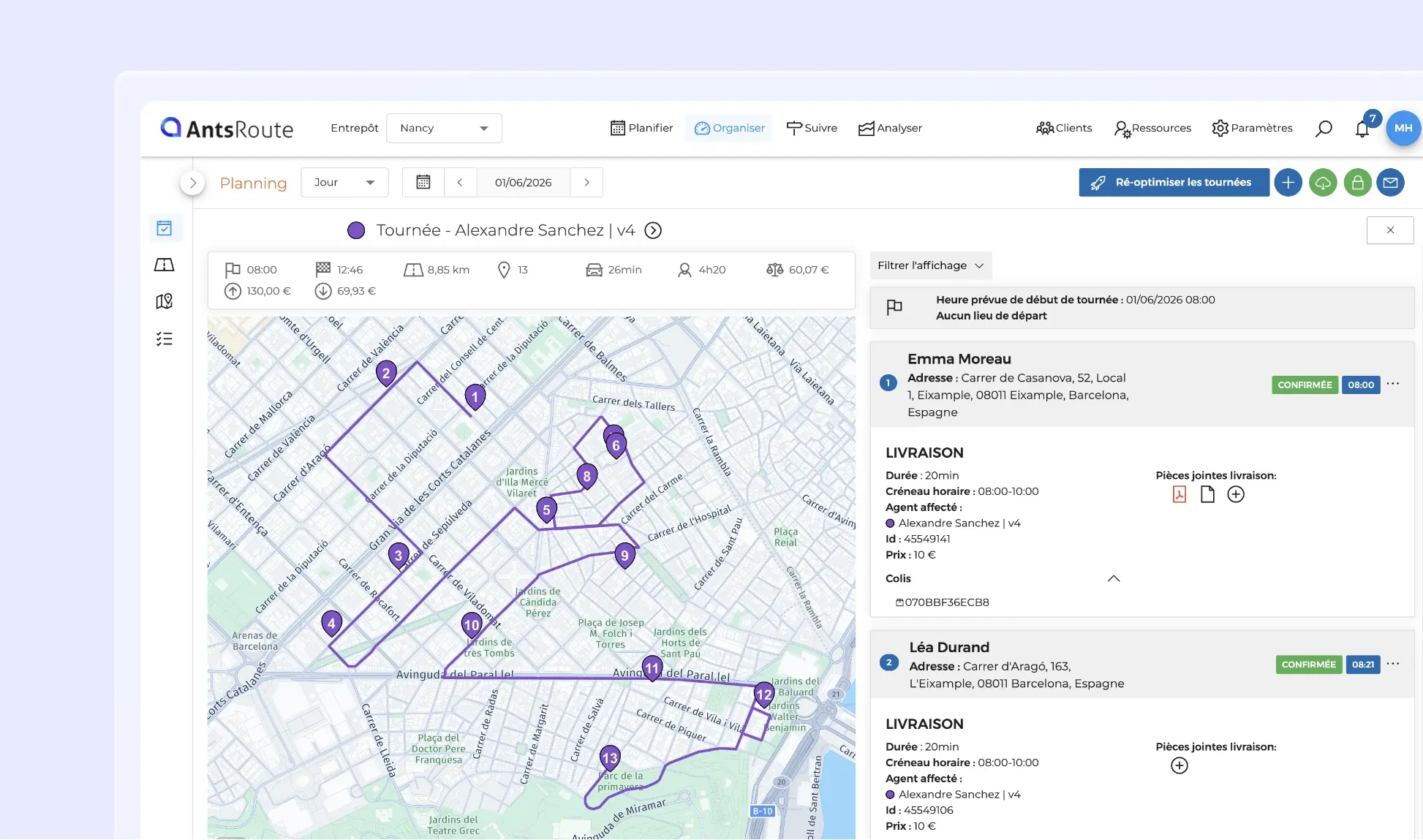Select the checklist sidebar icon
The width and height of the screenshot is (1423, 840).
click(165, 338)
